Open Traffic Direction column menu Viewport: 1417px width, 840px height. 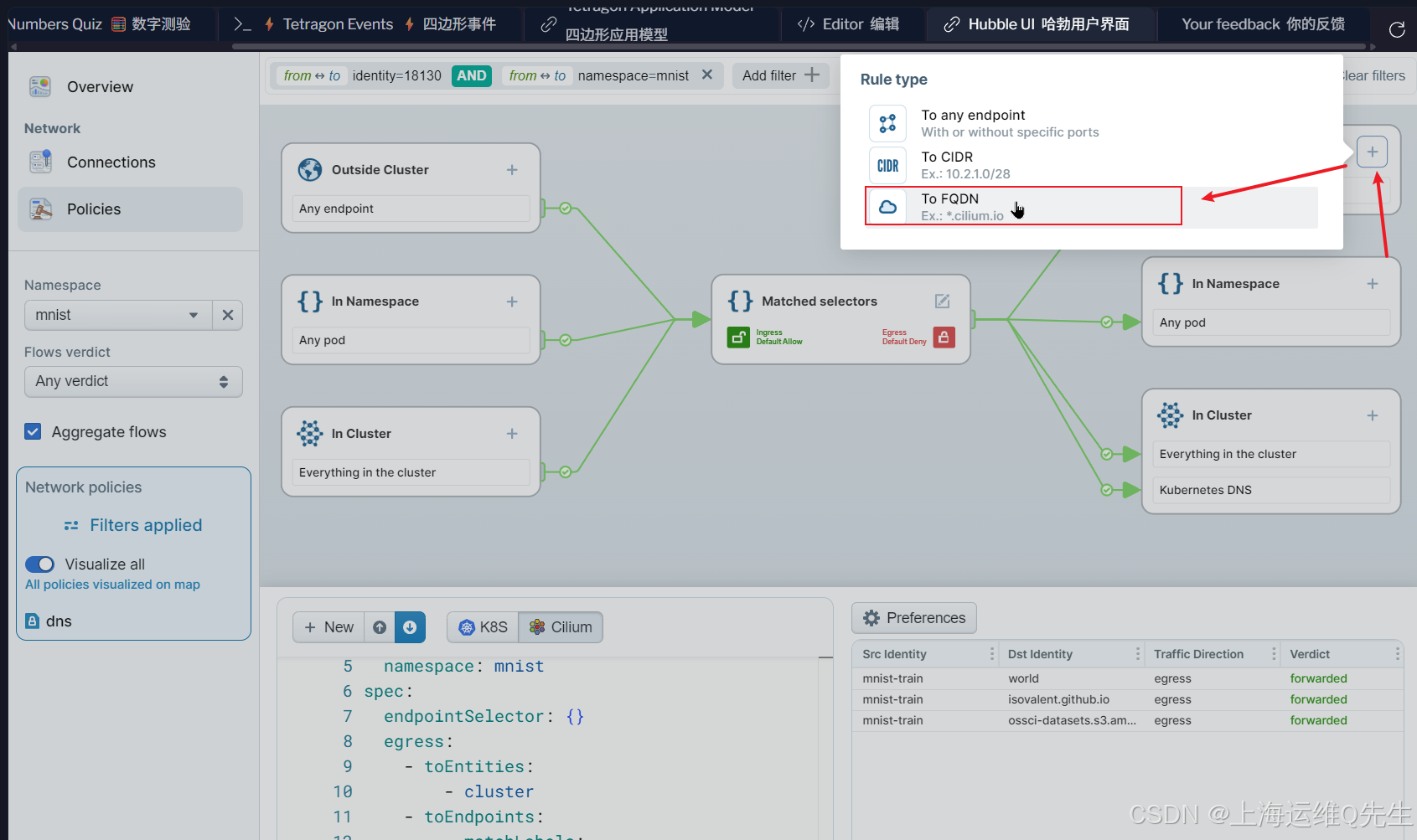(1274, 654)
